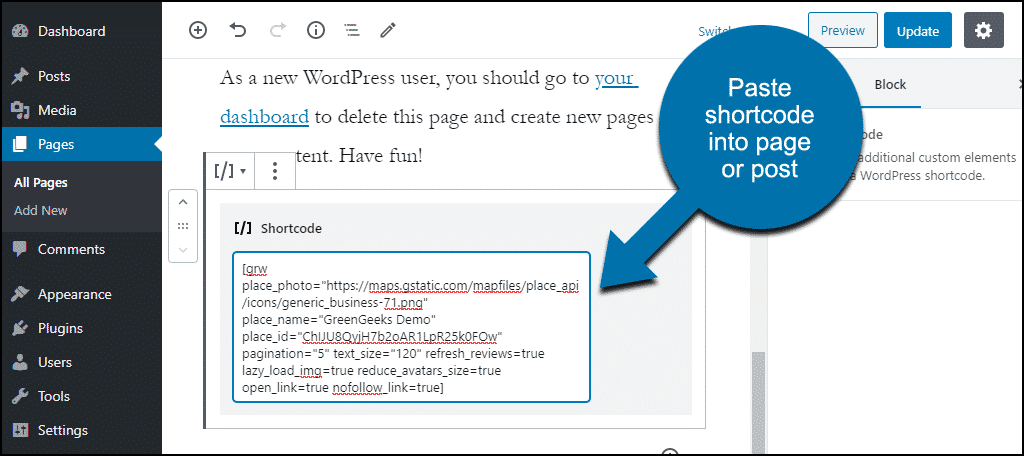Screen dimensions: 1024x456
Task: Click the Shortcode block label icon
Action: 243,228
